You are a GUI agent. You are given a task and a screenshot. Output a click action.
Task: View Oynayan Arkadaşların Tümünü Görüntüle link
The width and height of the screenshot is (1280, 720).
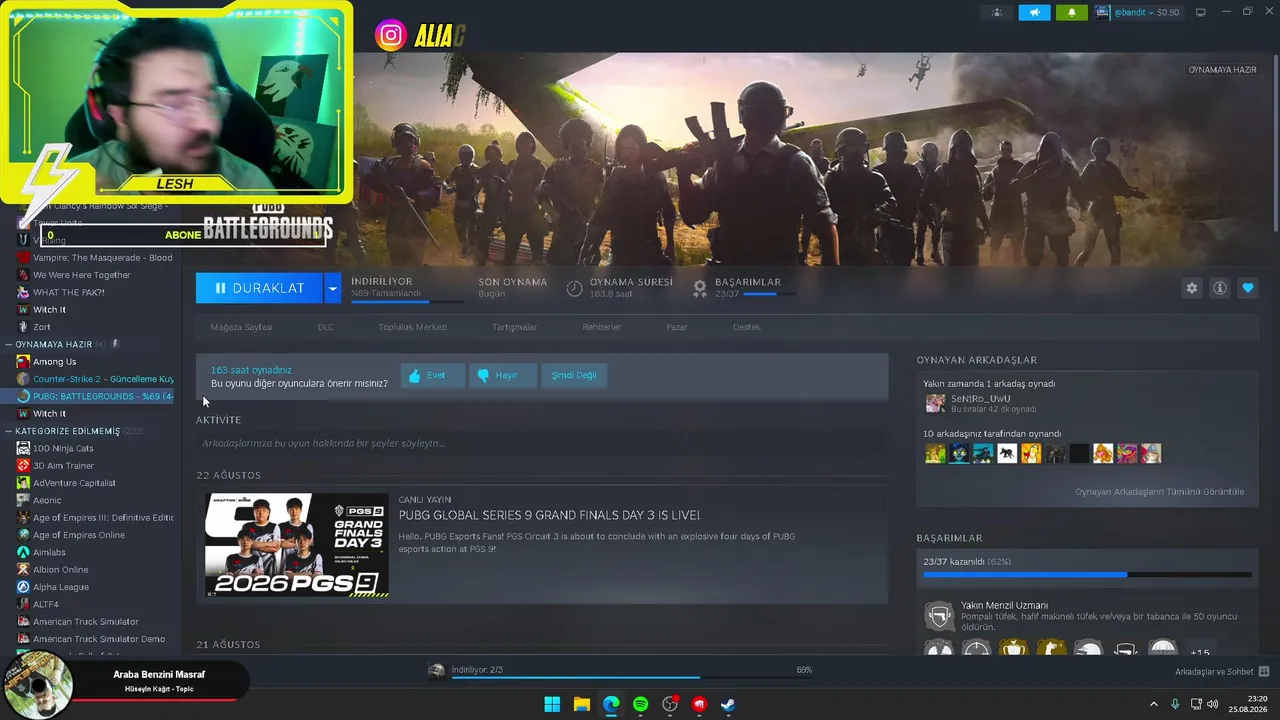tap(1159, 492)
